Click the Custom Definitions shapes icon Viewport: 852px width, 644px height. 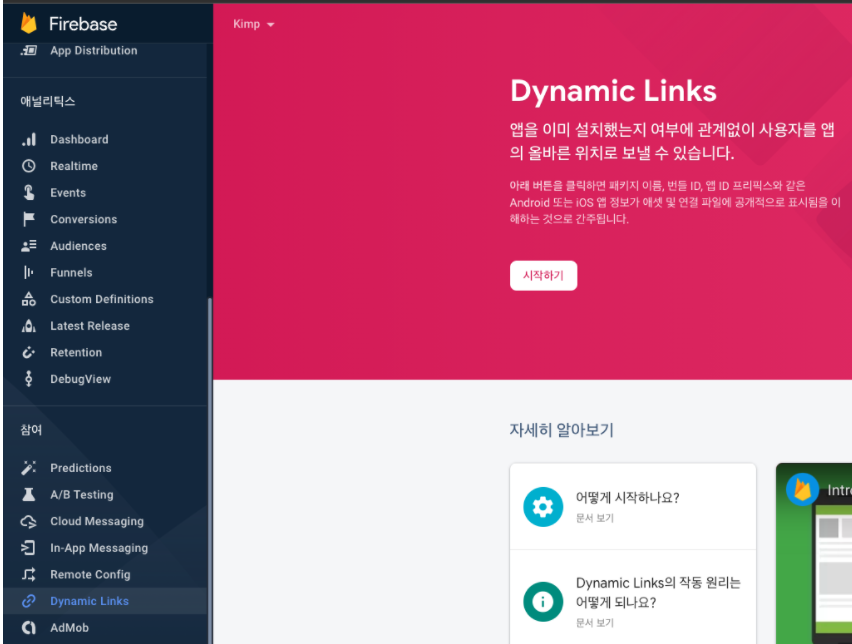[x=29, y=299]
